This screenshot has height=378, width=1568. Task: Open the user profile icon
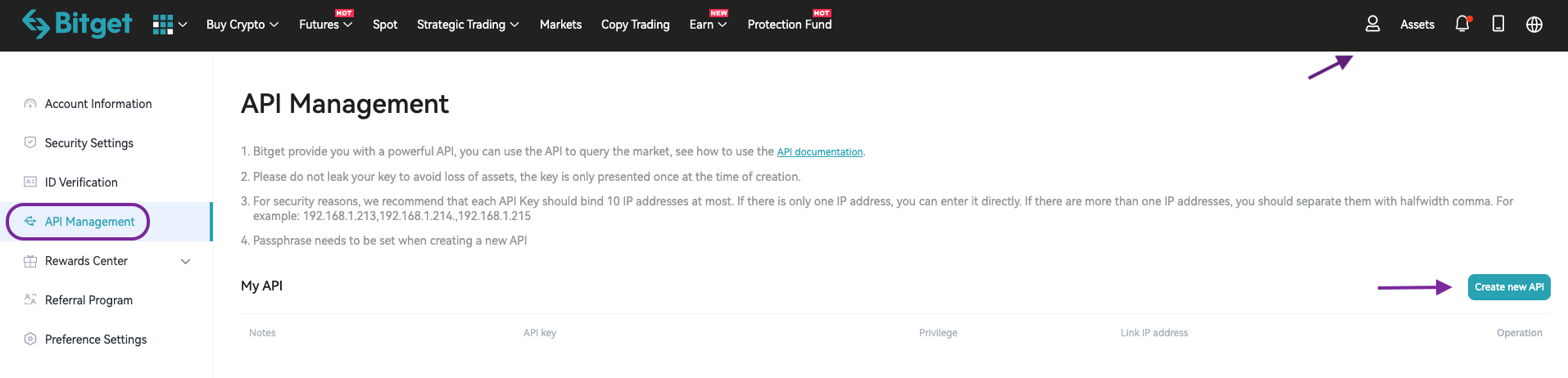[1373, 25]
